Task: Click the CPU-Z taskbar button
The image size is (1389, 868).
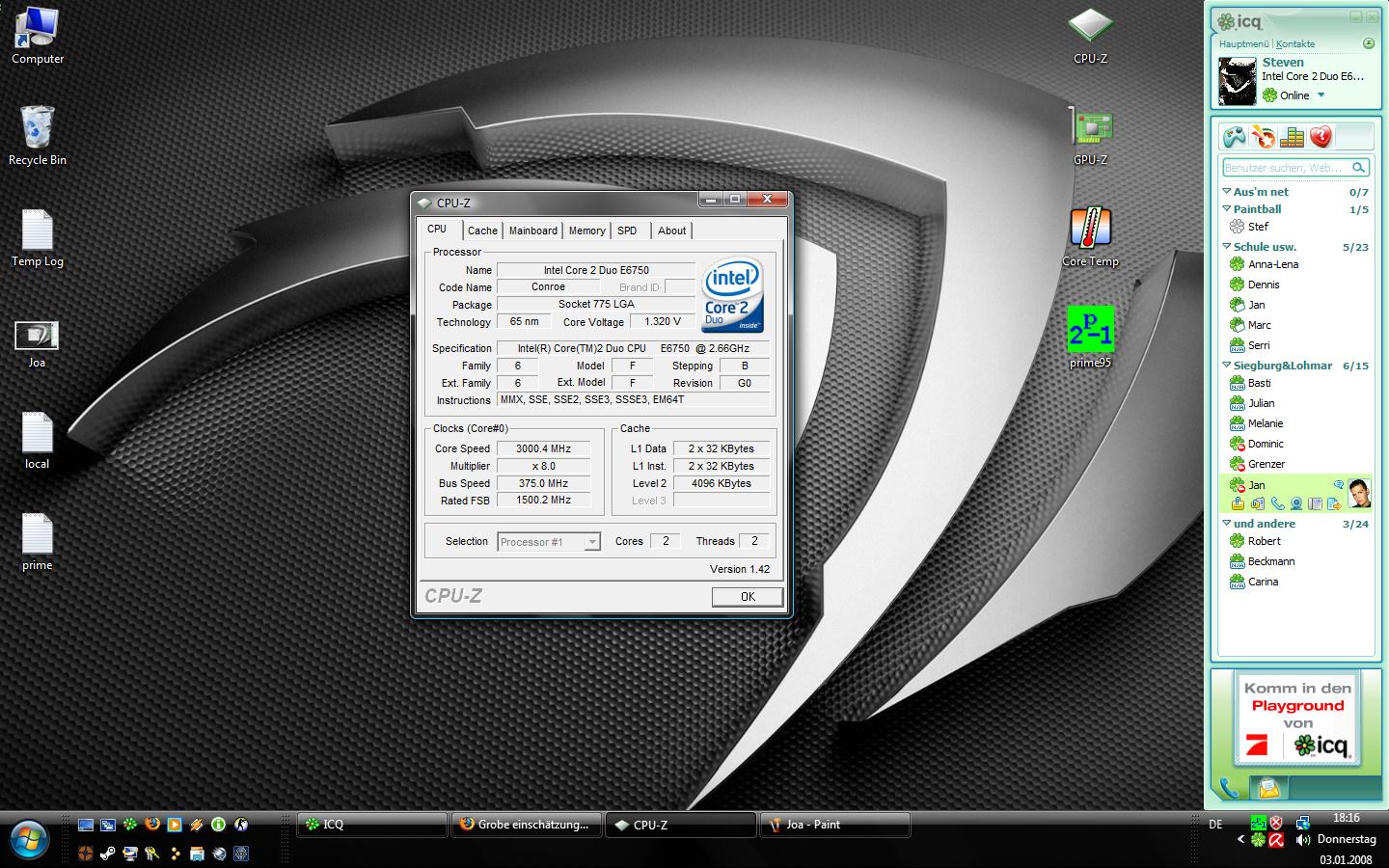Action: [x=681, y=825]
